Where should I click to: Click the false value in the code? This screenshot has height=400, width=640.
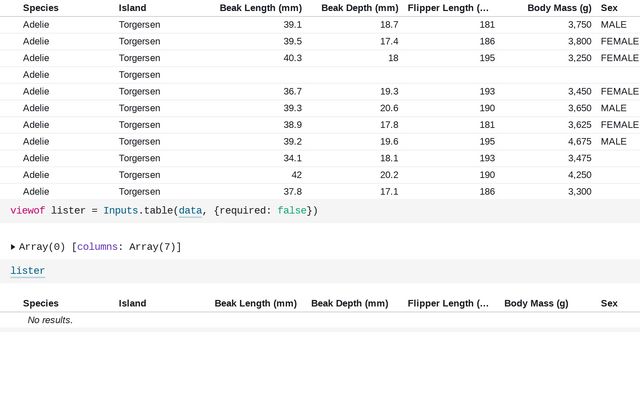[x=292, y=211]
